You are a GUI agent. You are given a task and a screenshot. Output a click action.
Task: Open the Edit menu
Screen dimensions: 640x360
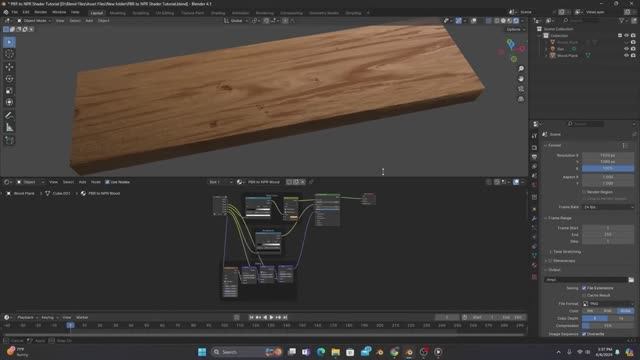point(26,12)
